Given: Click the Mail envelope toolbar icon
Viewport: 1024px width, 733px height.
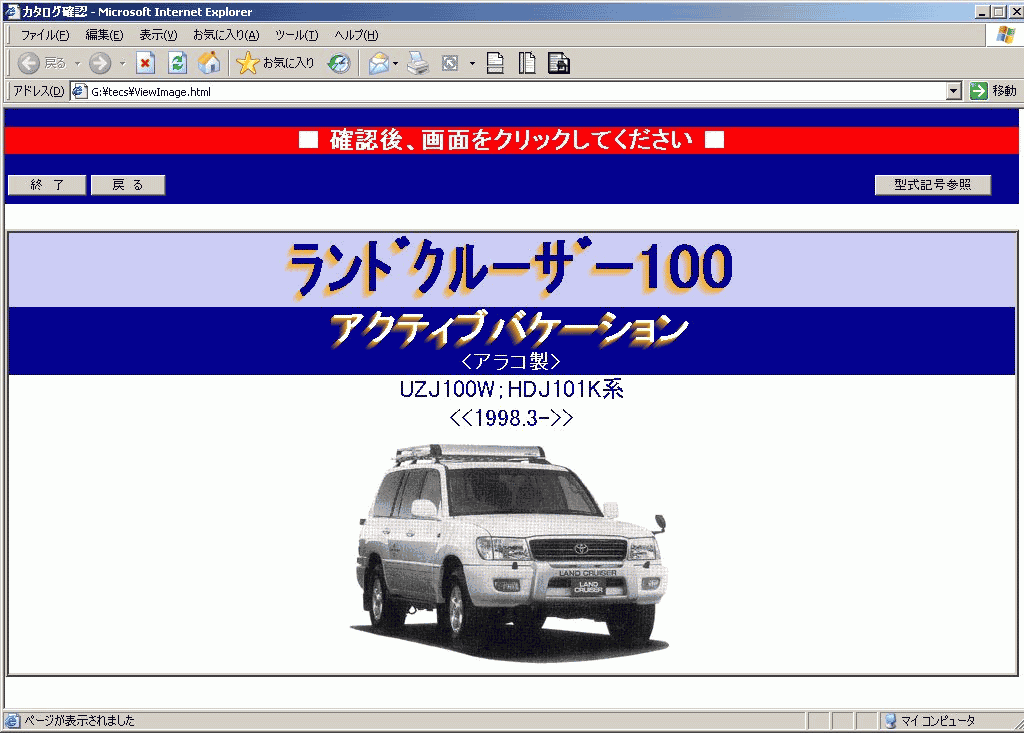Looking at the screenshot, I should click(379, 63).
